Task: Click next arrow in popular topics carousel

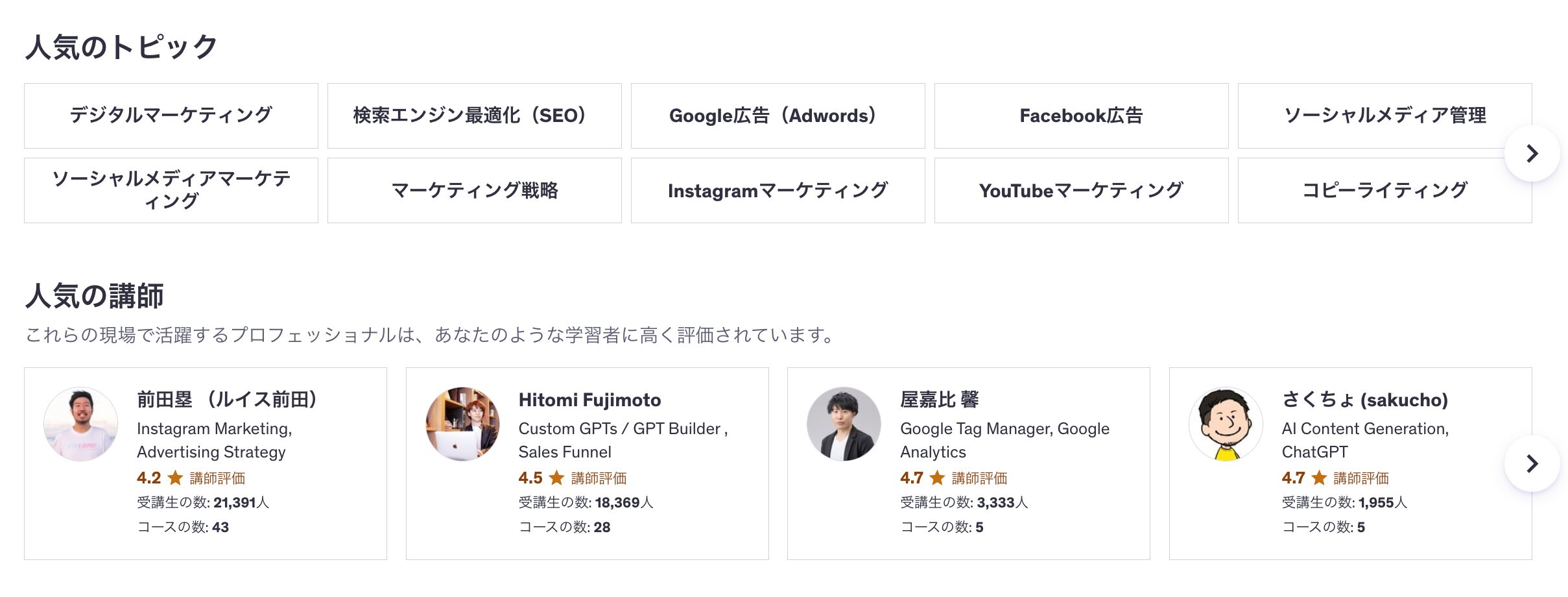Action: pos(1532,154)
